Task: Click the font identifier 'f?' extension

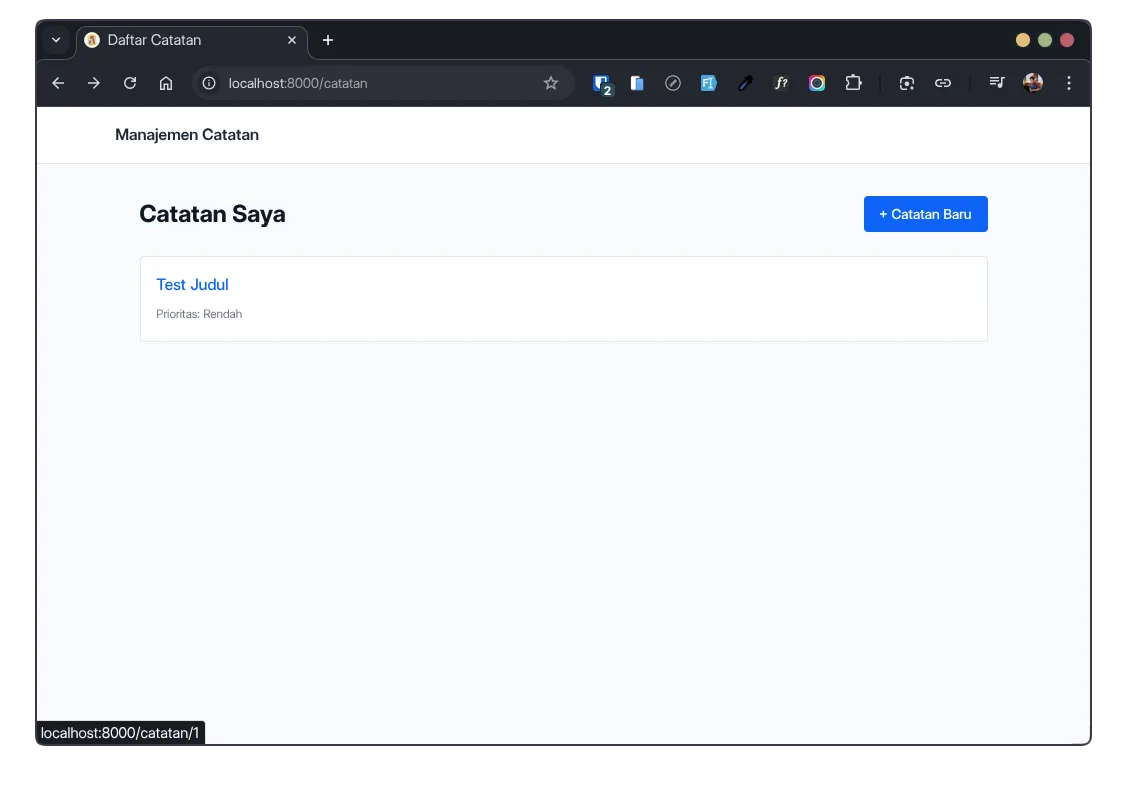Action: (x=781, y=84)
